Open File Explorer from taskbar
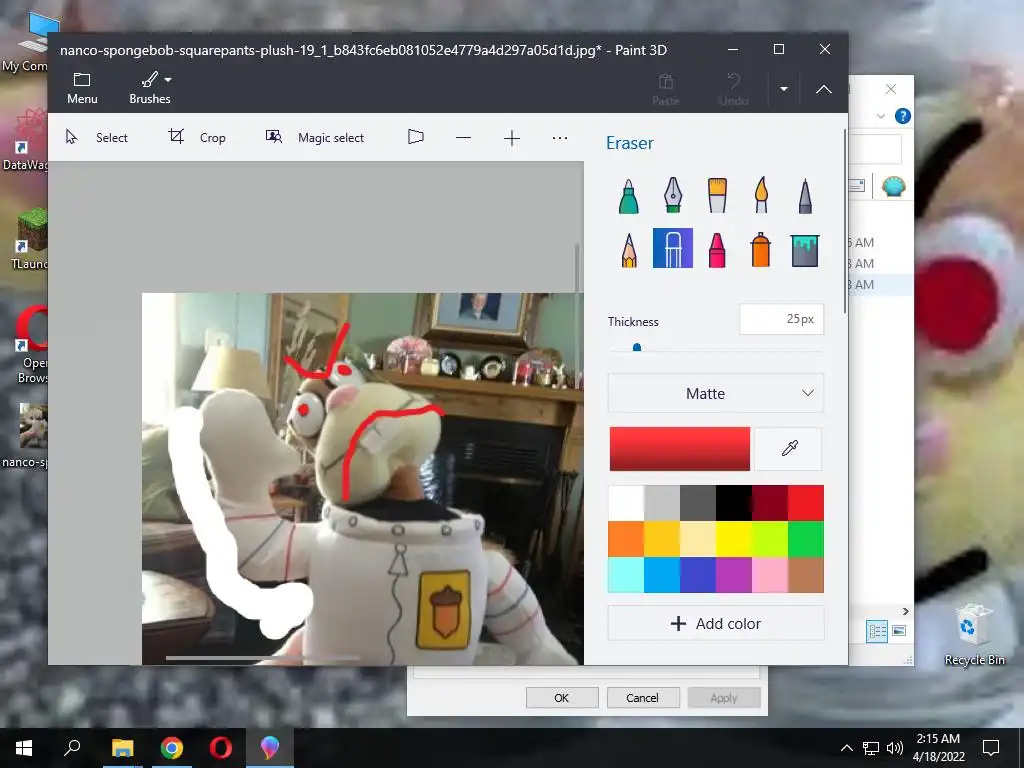Image resolution: width=1024 pixels, height=768 pixels. point(122,748)
